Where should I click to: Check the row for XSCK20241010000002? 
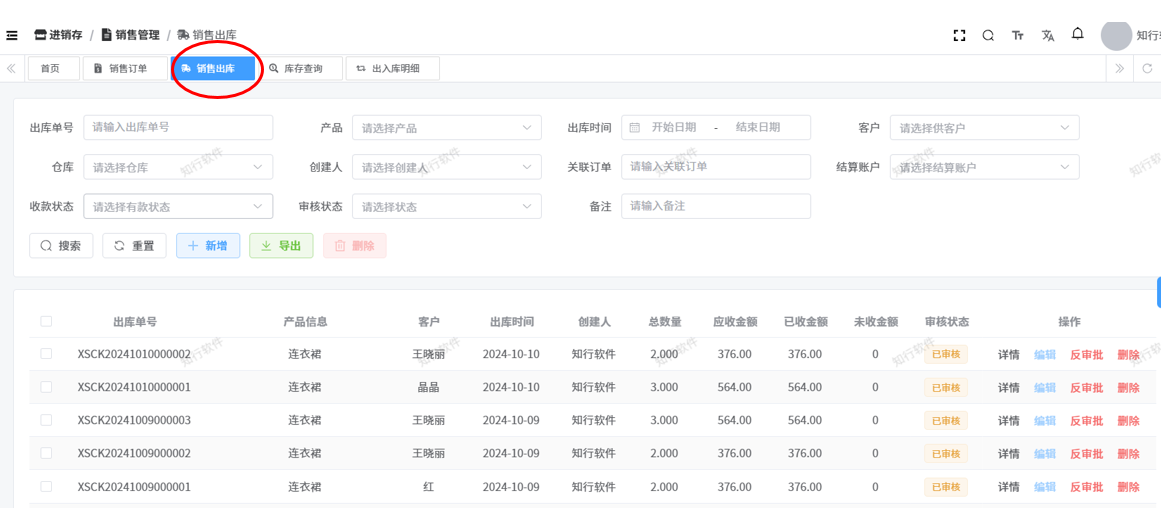pyautogui.click(x=46, y=354)
